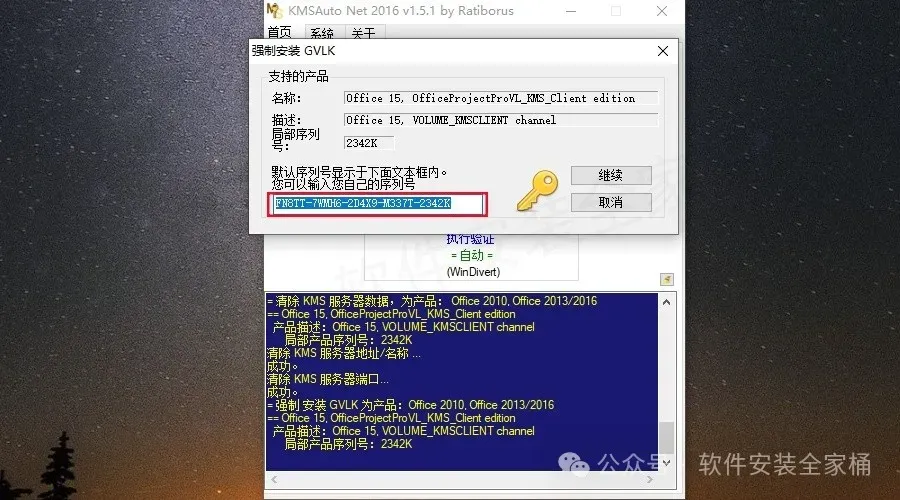Close the KMSAuto Net main window
This screenshot has width=900, height=500.
tap(662, 11)
